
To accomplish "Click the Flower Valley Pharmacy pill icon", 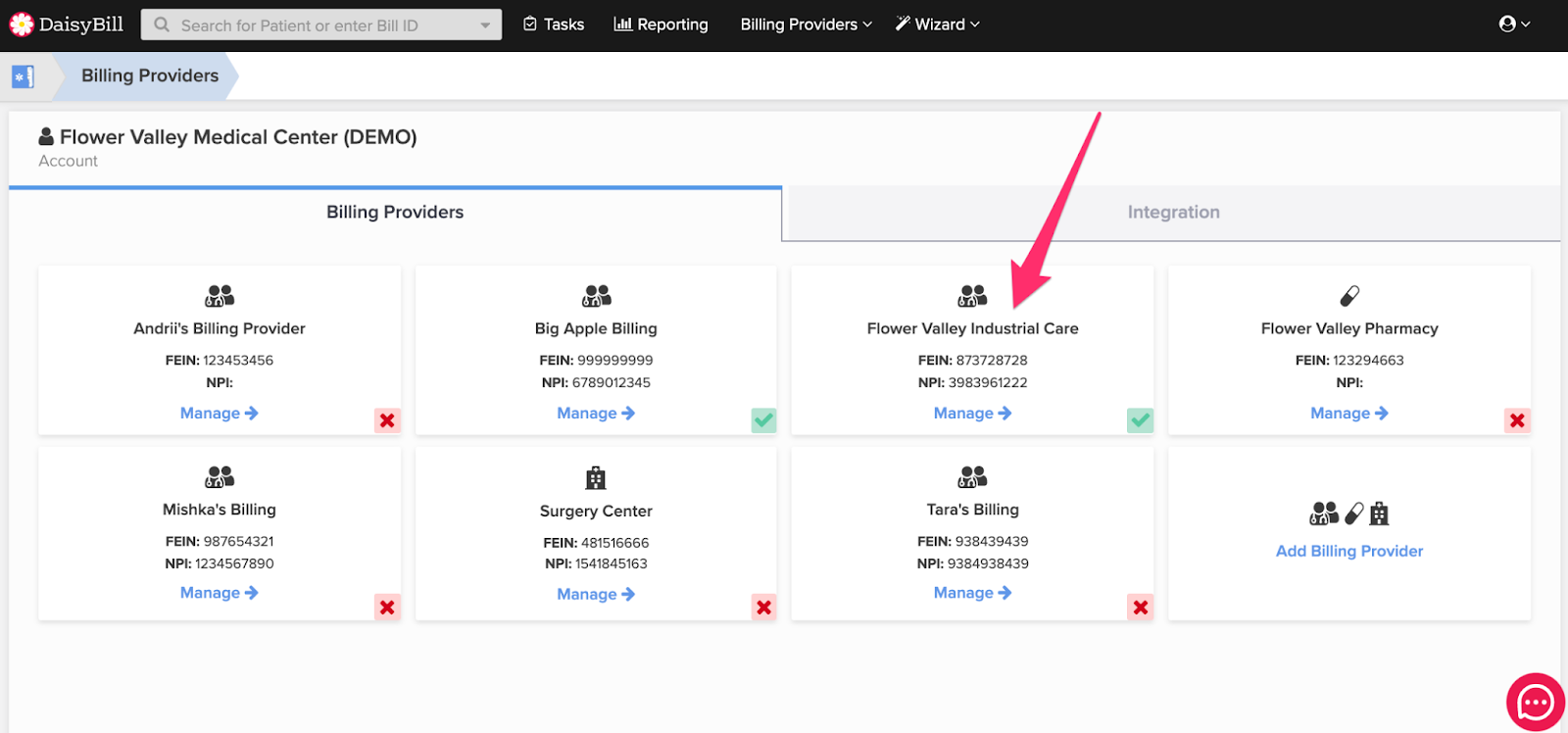I will point(1349,296).
